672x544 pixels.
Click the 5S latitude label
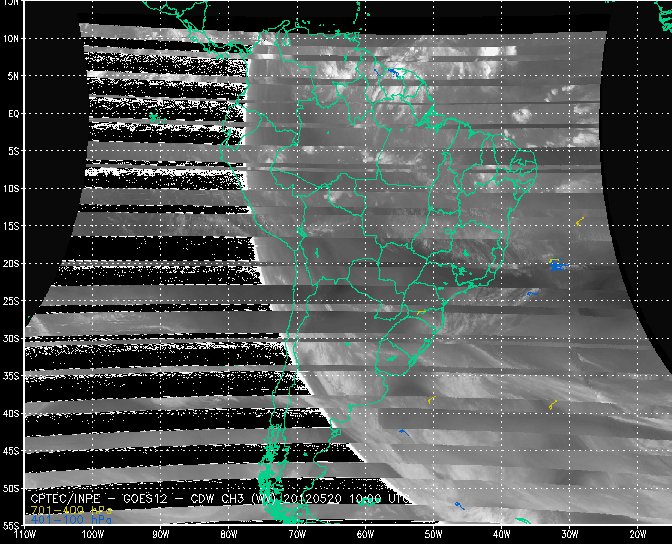click(13, 151)
